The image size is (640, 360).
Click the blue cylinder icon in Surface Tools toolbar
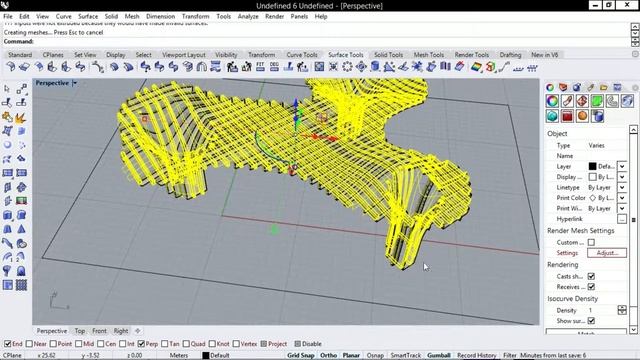pyautogui.click(x=375, y=67)
